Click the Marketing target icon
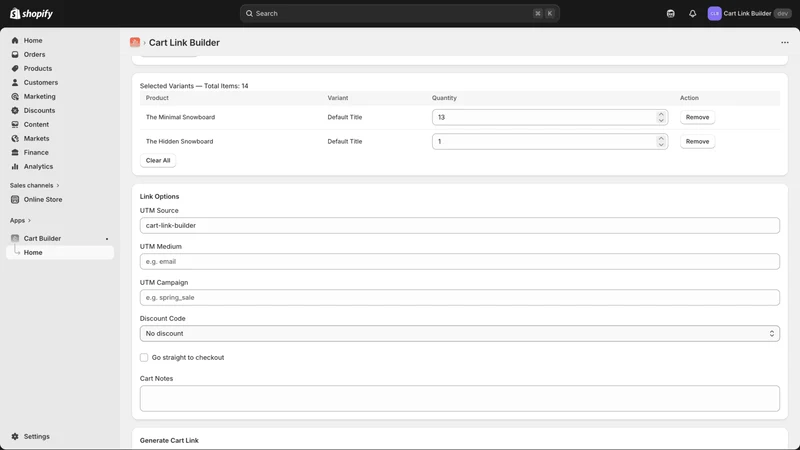This screenshot has width=800, height=450. click(15, 96)
